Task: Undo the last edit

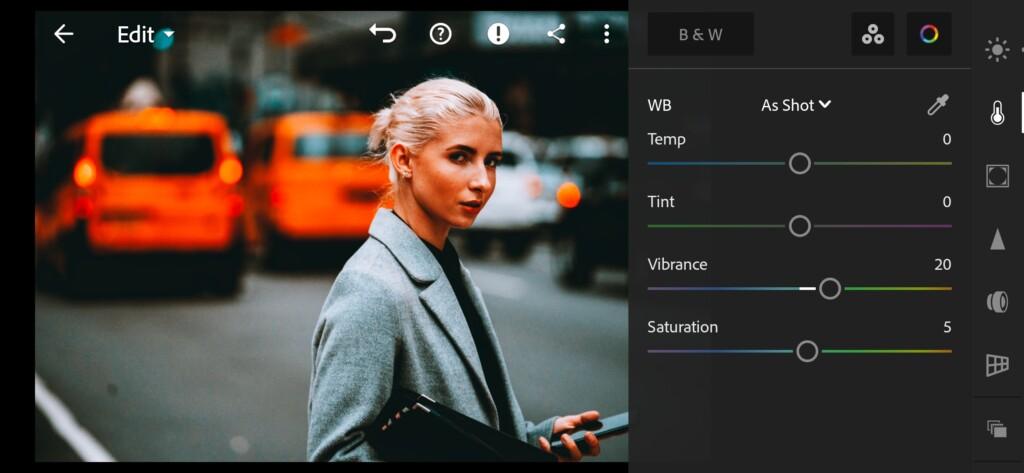Action: (383, 33)
